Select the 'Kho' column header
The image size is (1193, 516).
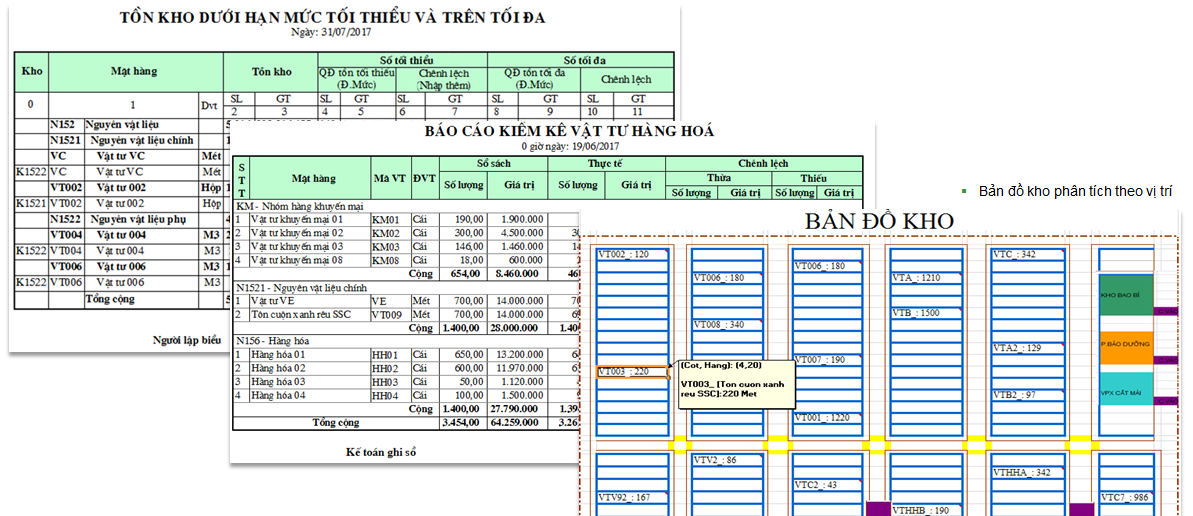click(31, 72)
